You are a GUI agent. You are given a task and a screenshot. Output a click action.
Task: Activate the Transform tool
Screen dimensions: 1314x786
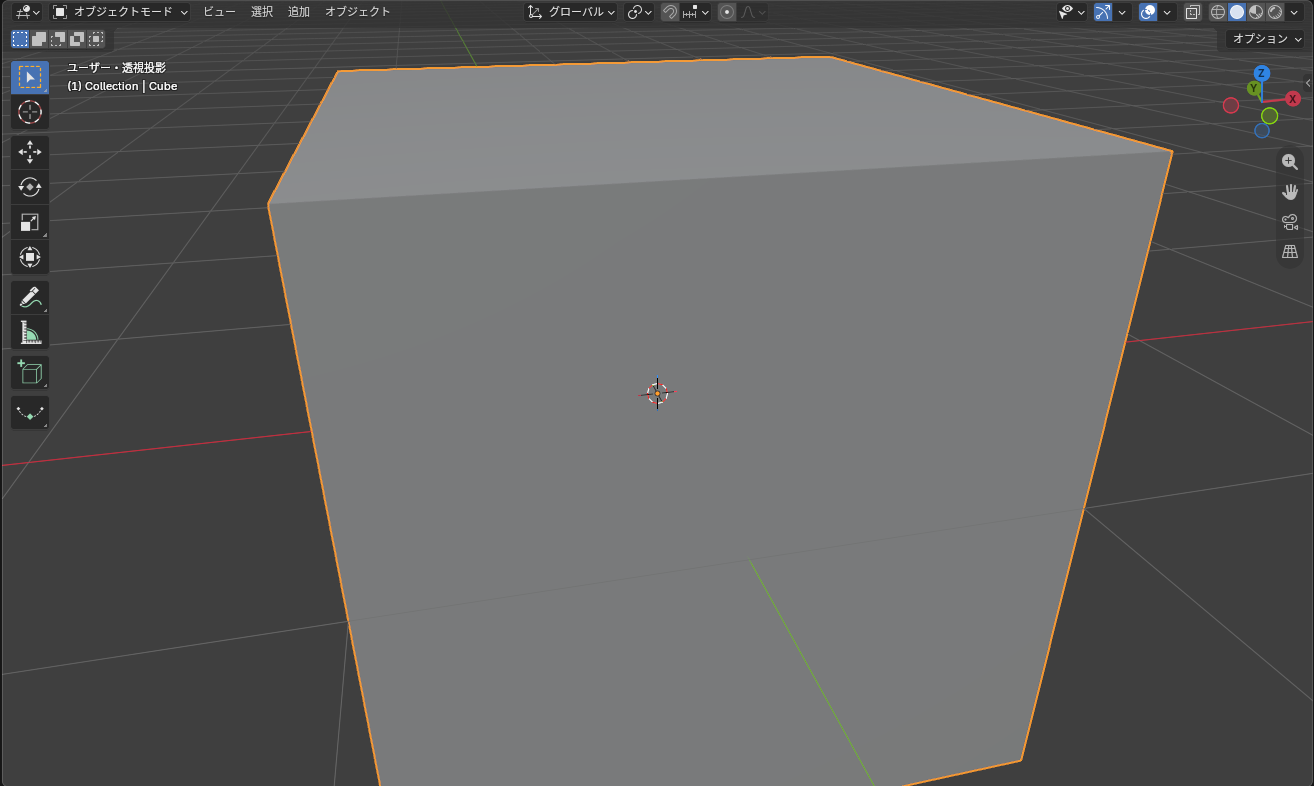point(30,257)
